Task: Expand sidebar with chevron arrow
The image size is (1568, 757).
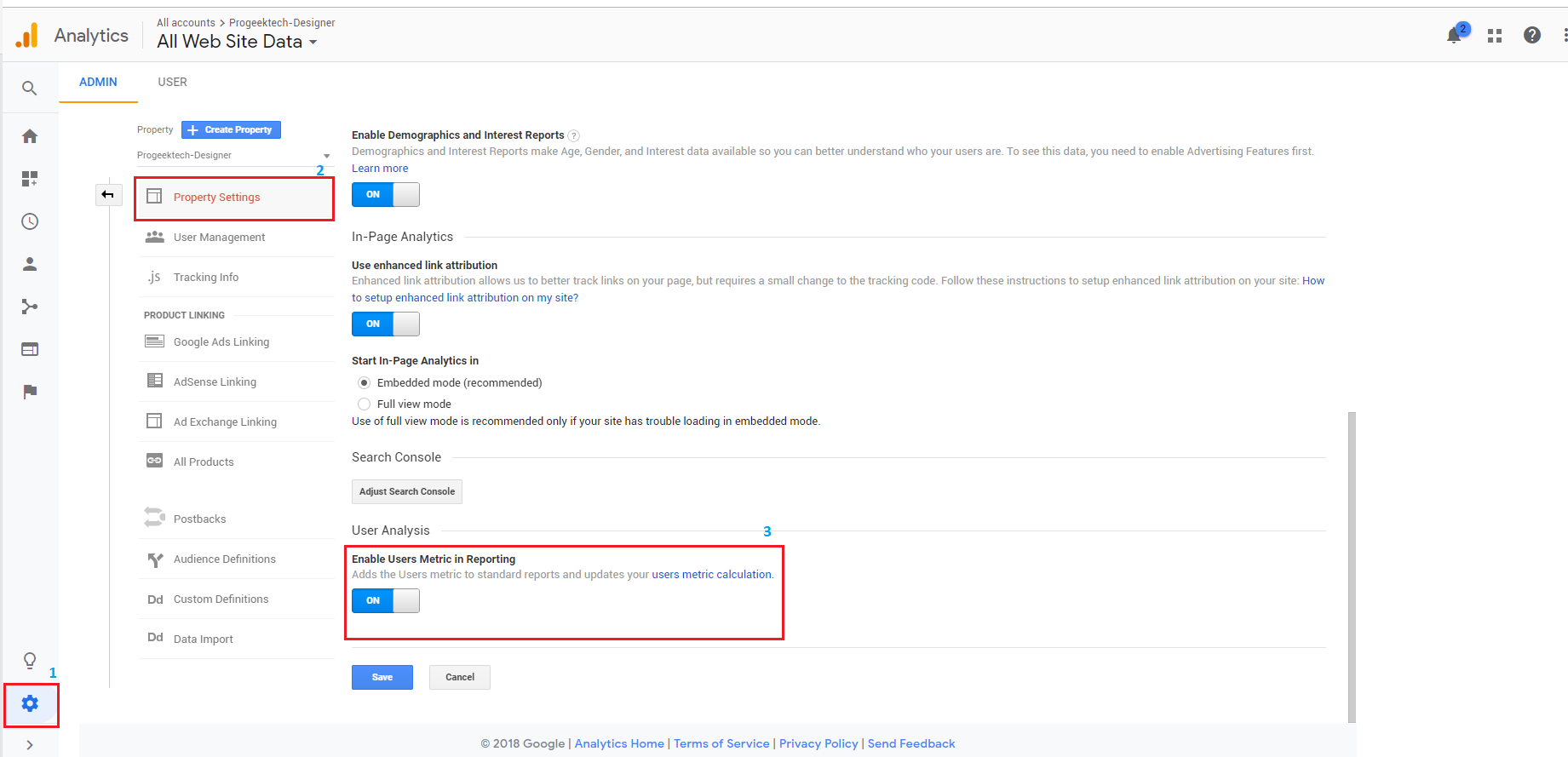Action: (x=30, y=745)
